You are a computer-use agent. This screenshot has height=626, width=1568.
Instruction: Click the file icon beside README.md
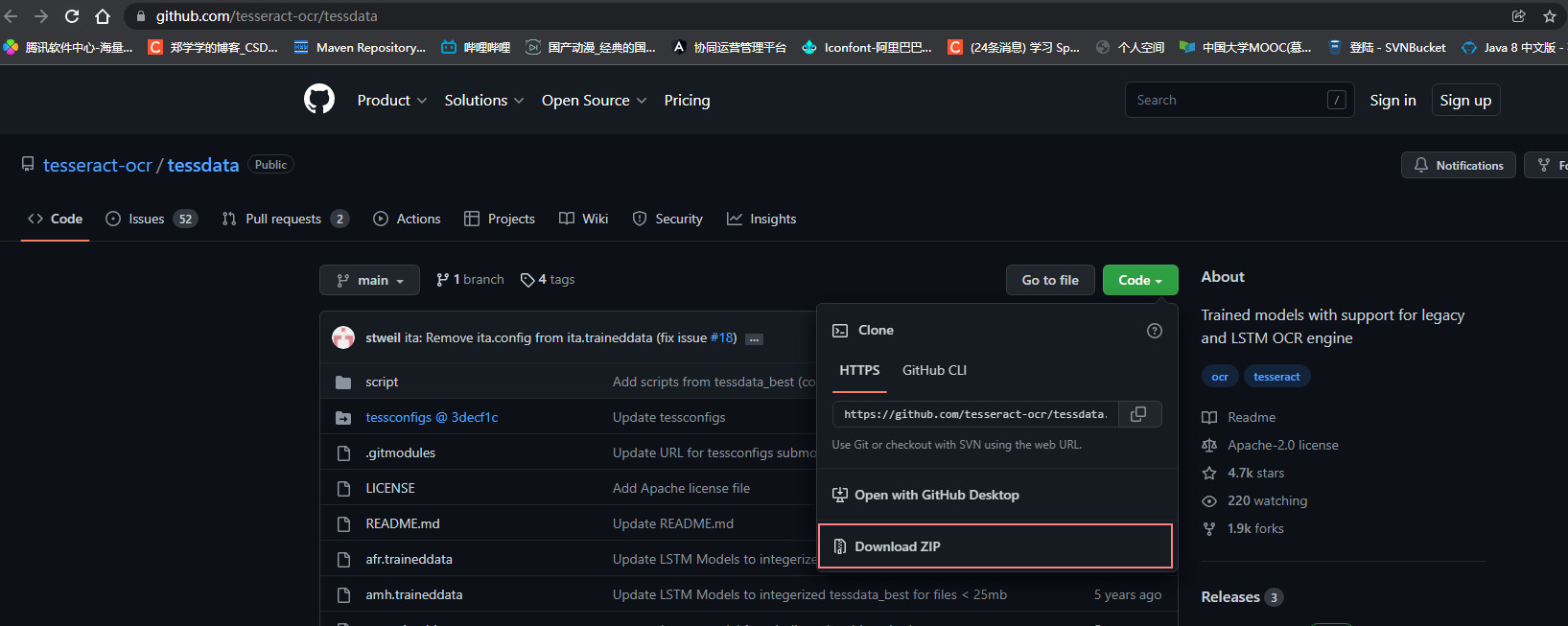[343, 524]
